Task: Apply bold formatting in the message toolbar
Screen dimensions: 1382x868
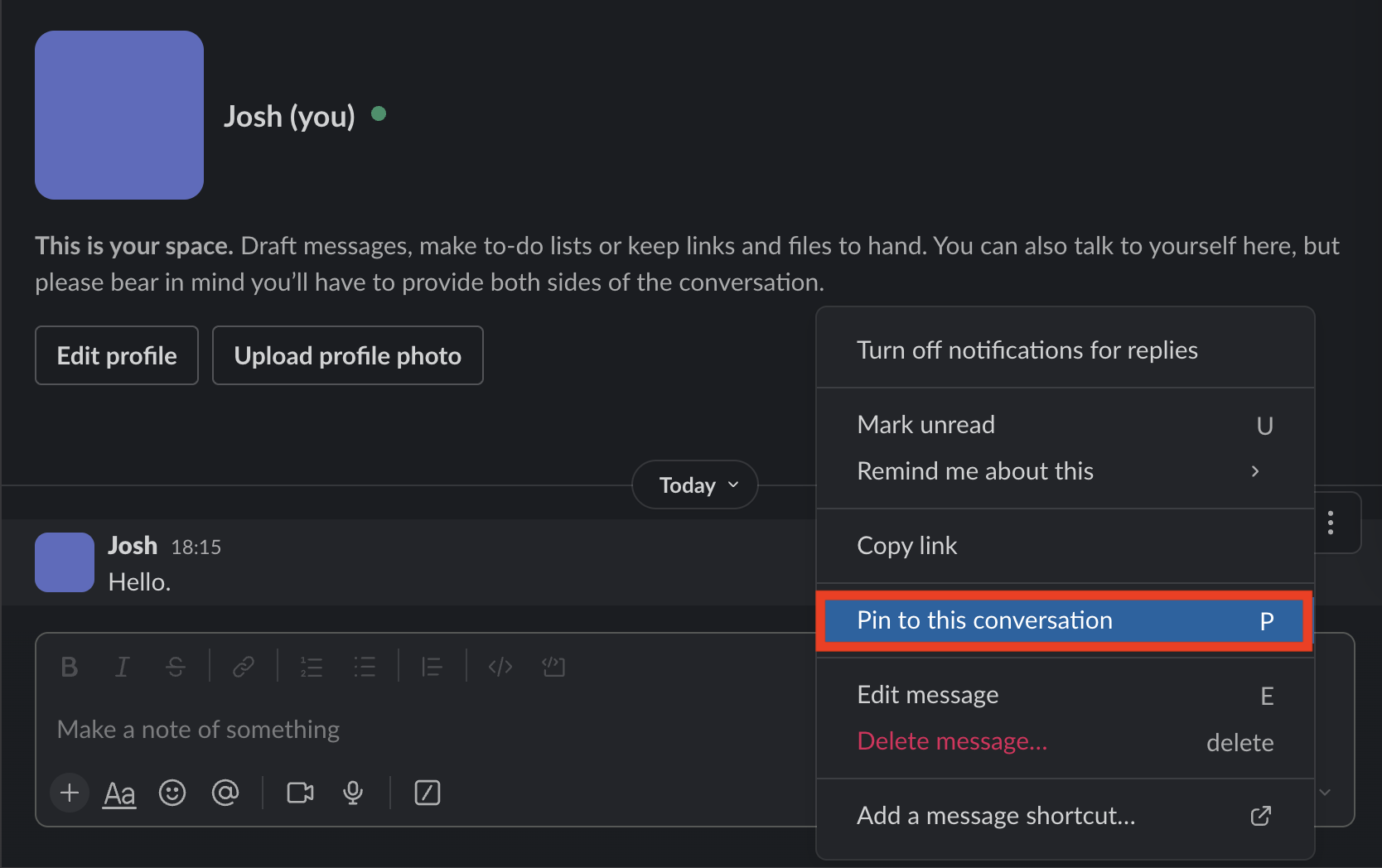Action: pos(69,666)
